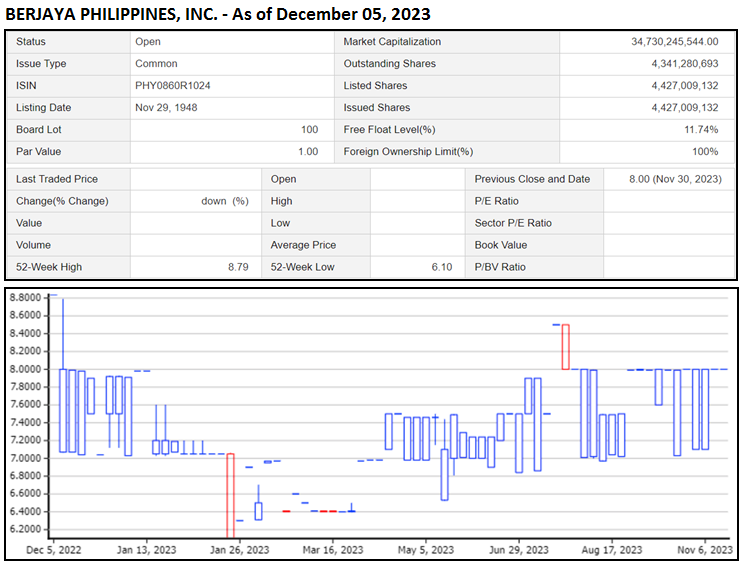Click the Listing Date Nov 29, 1948
Image resolution: width=744 pixels, height=567 pixels.
click(166, 108)
